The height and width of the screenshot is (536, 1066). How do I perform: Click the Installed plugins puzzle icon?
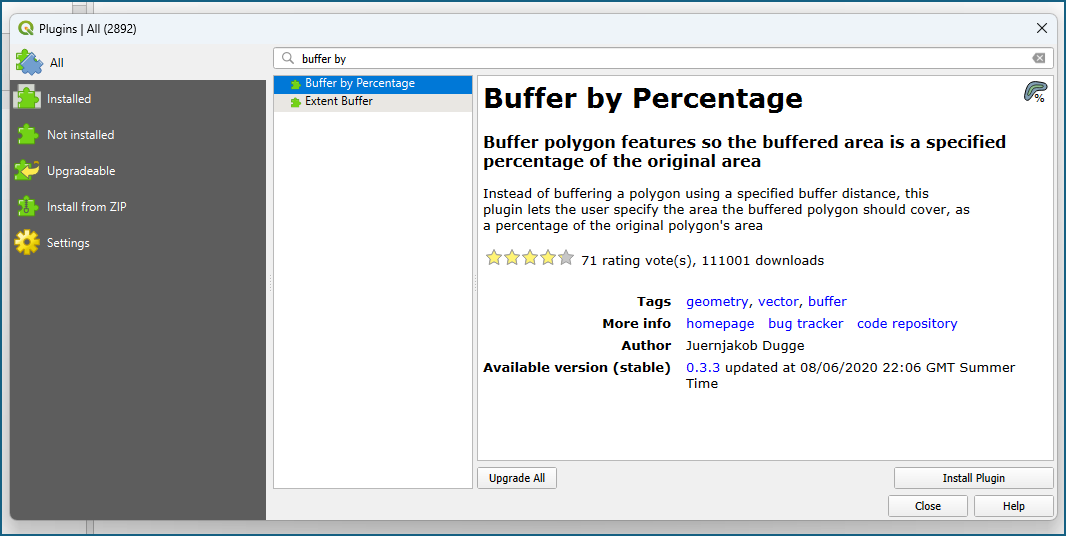pos(27,98)
